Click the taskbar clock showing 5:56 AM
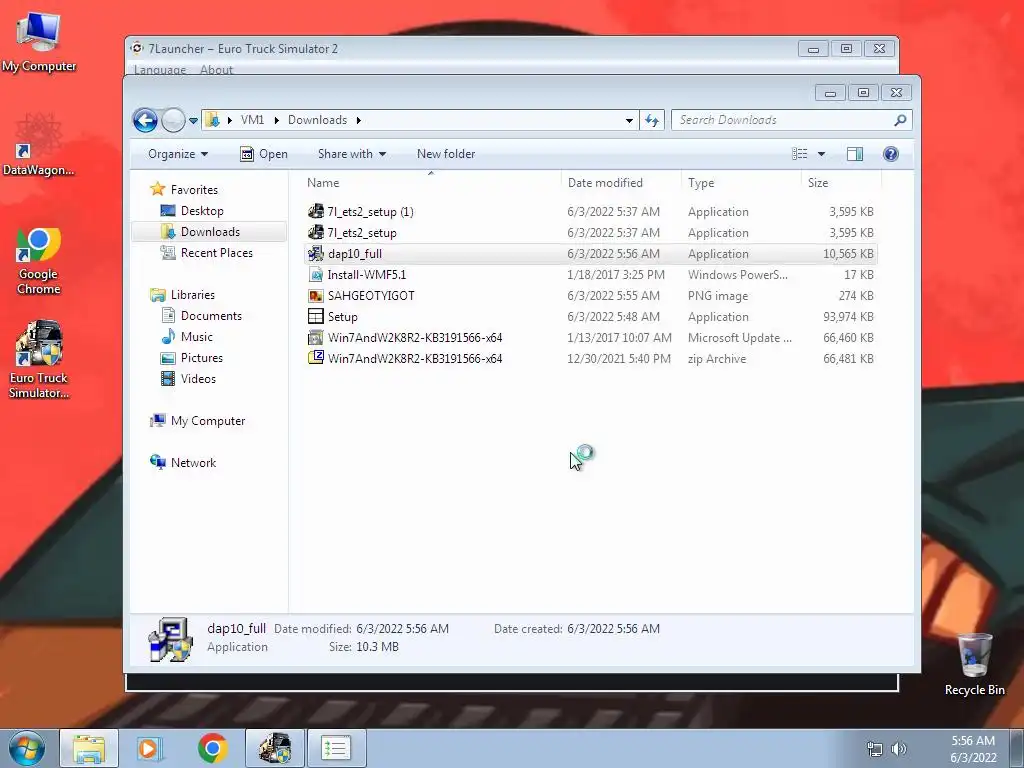1024x768 pixels. pyautogui.click(x=973, y=749)
